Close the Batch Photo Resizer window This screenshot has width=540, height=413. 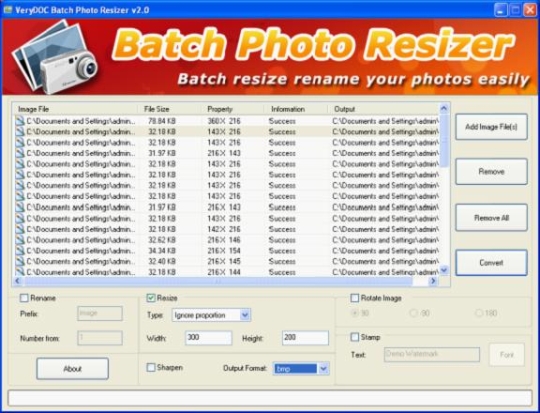tap(530, 10)
